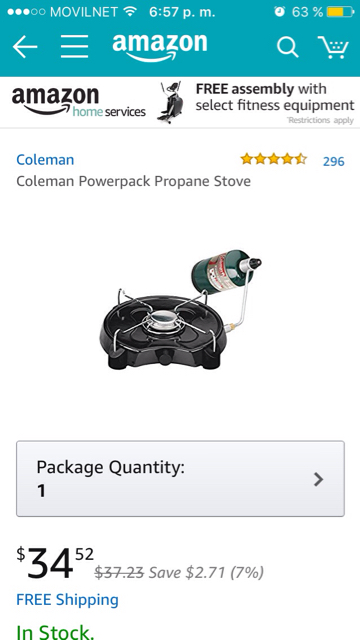Tap the Amazon logo in header
The image size is (360, 640).
[160, 47]
